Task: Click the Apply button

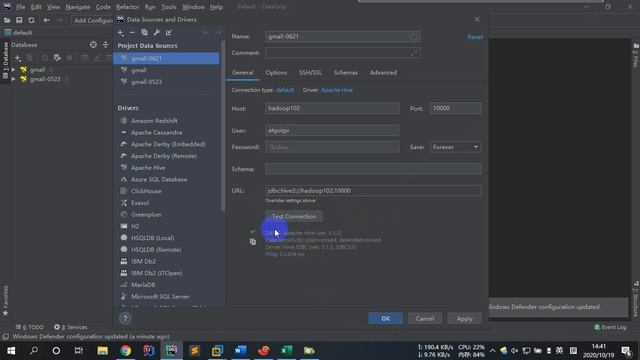Action: click(464, 318)
